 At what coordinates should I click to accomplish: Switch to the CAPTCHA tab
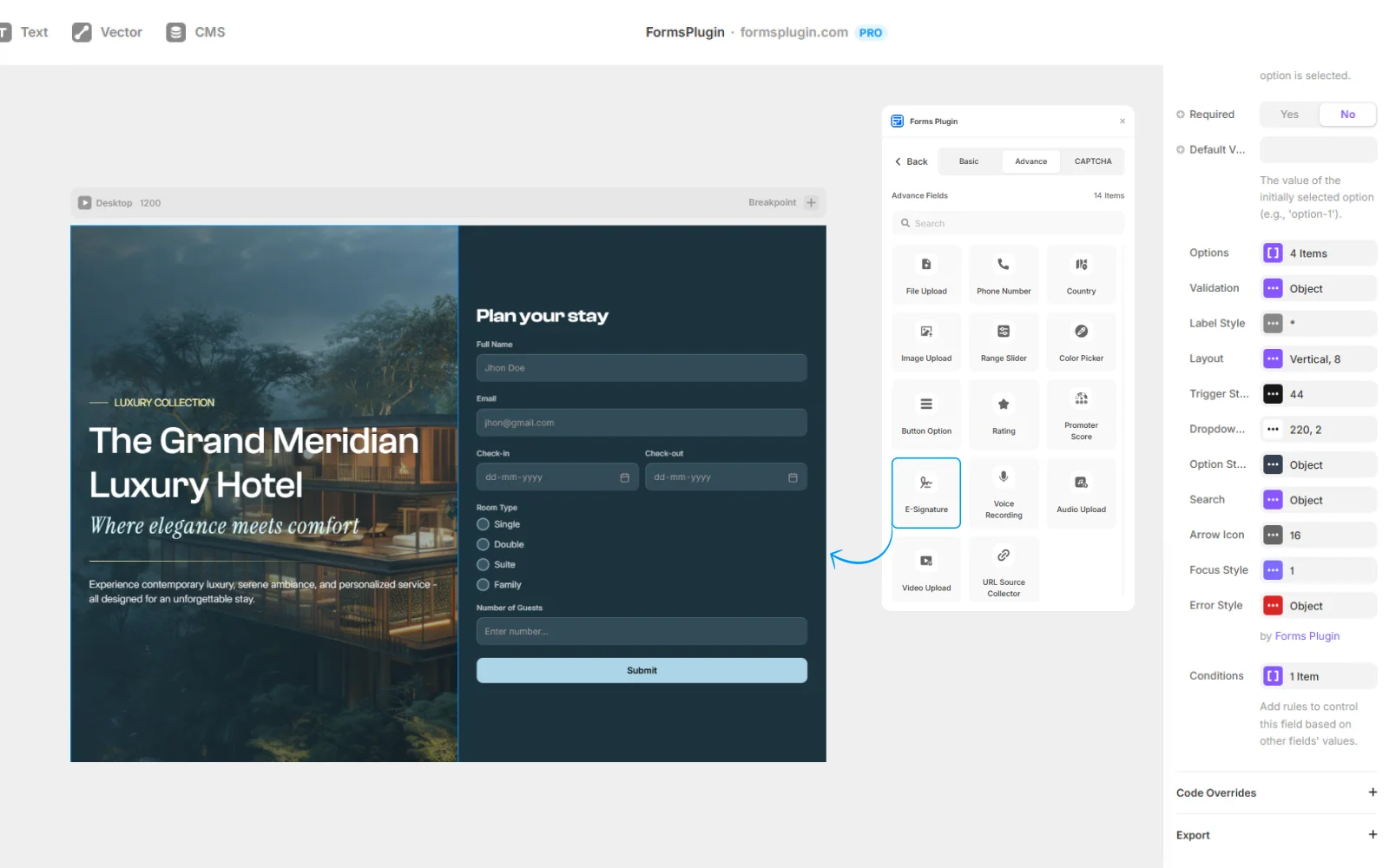[x=1092, y=161]
